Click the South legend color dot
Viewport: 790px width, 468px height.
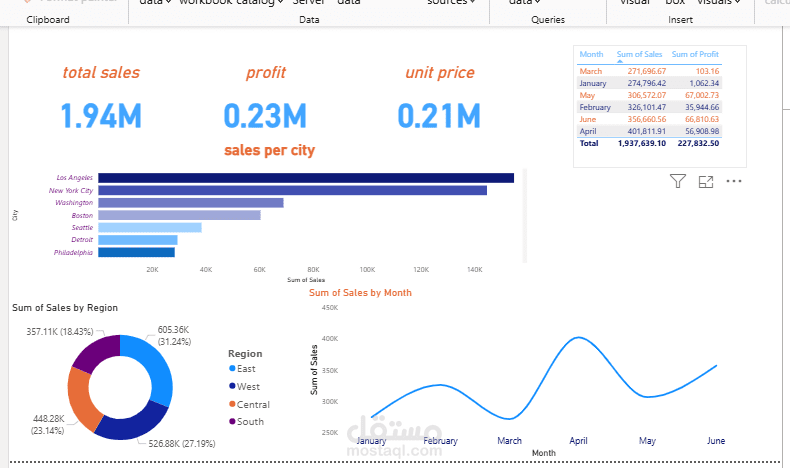tap(232, 421)
